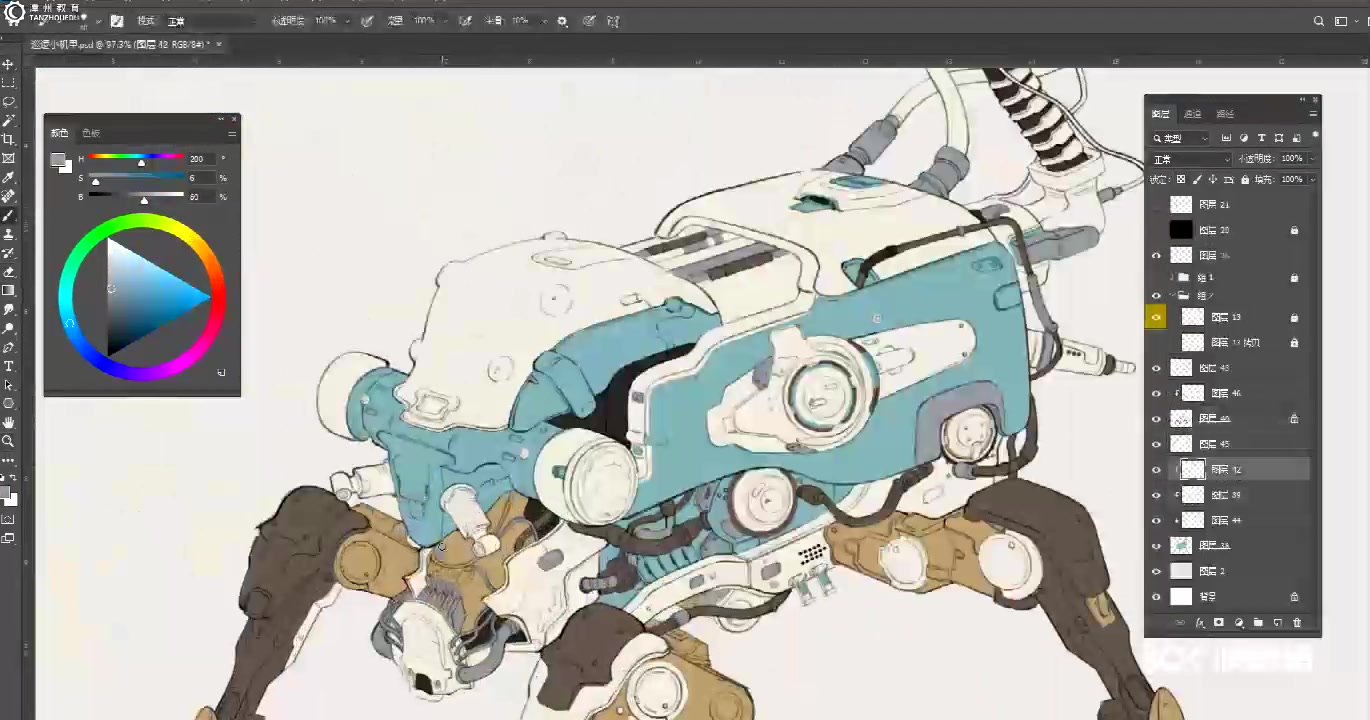Select the Eyedropper tool
This screenshot has height=720, width=1370.
(x=8, y=178)
